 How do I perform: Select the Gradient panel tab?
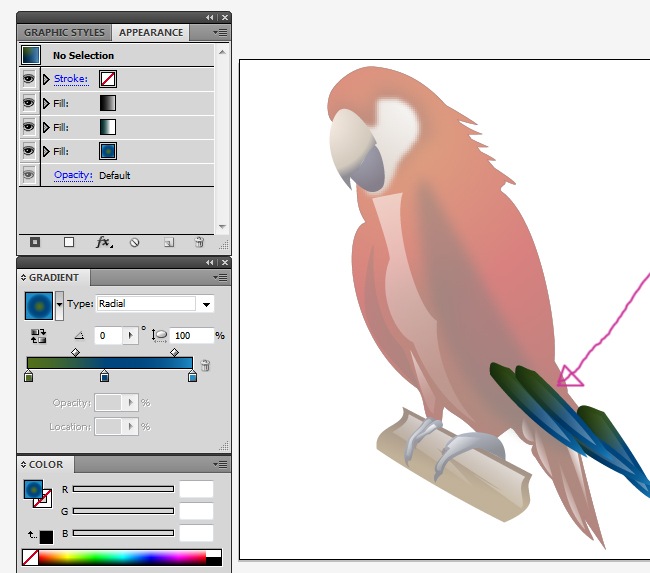[54, 277]
